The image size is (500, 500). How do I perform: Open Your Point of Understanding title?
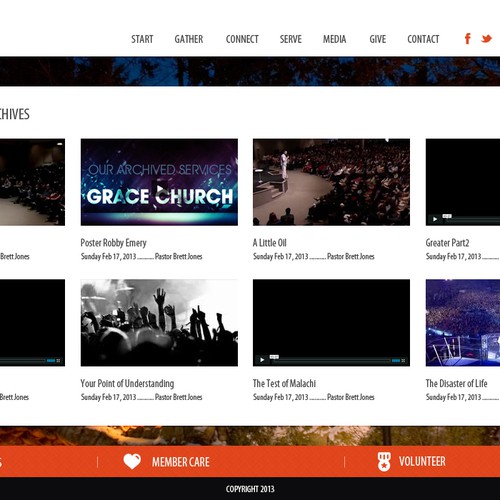tap(127, 383)
